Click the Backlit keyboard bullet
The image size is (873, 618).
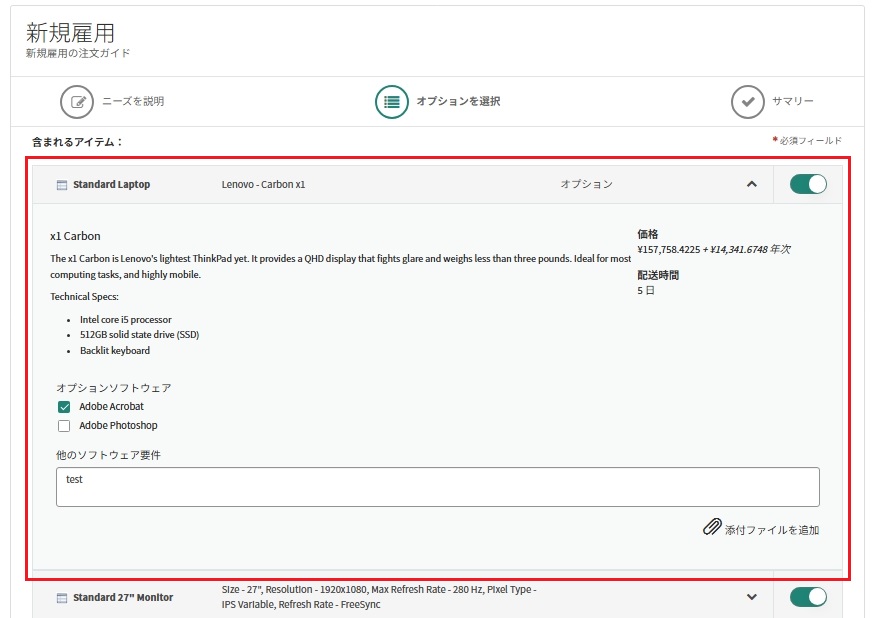pos(115,351)
